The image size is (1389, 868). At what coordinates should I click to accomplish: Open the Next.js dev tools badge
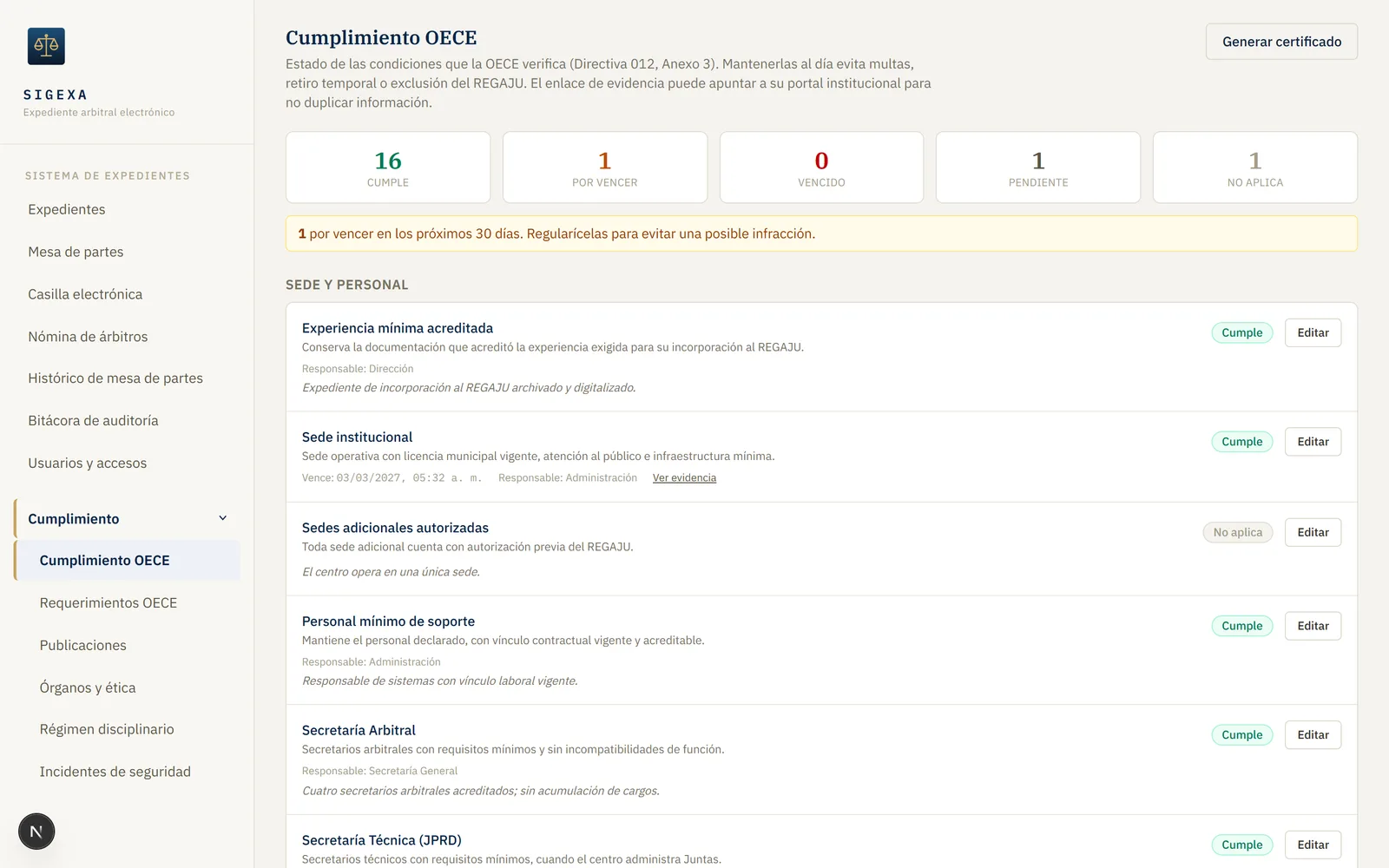pyautogui.click(x=36, y=832)
